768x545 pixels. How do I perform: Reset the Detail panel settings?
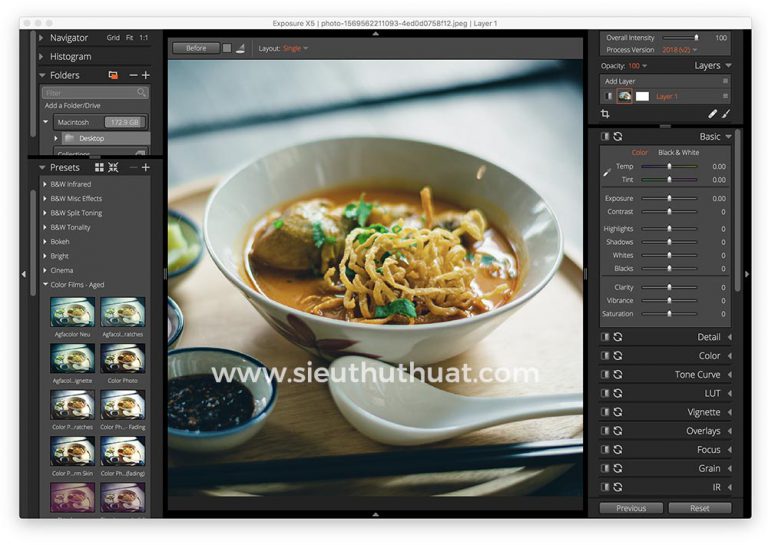(x=618, y=337)
